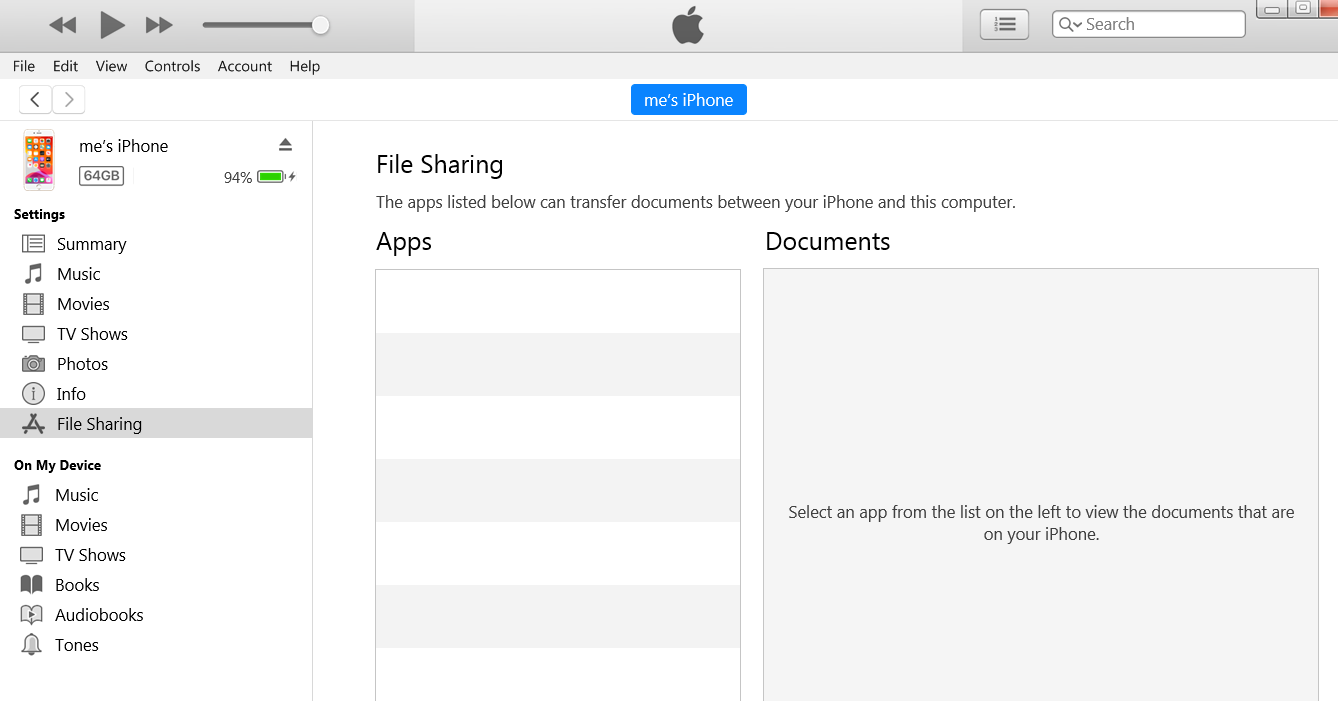This screenshot has height=701, width=1338.
Task: Click the Search input field
Action: 1149,24
